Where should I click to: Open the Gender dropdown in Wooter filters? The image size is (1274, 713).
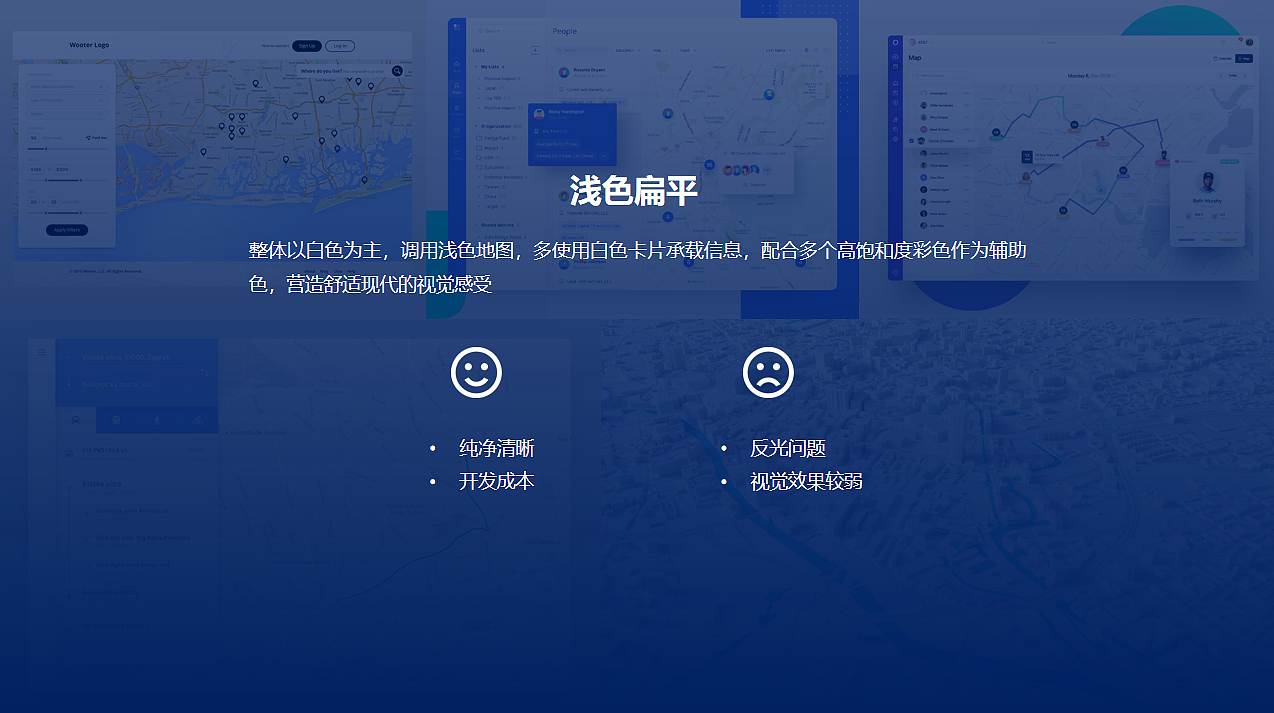pos(67,114)
